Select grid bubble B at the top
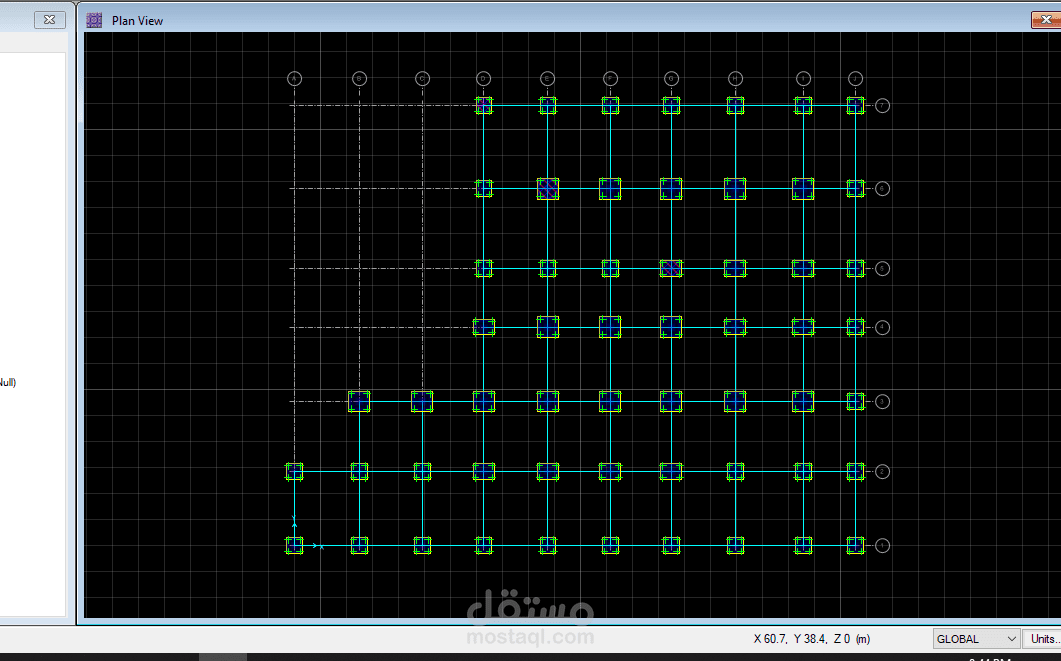The height and width of the screenshot is (661, 1061). 359,79
